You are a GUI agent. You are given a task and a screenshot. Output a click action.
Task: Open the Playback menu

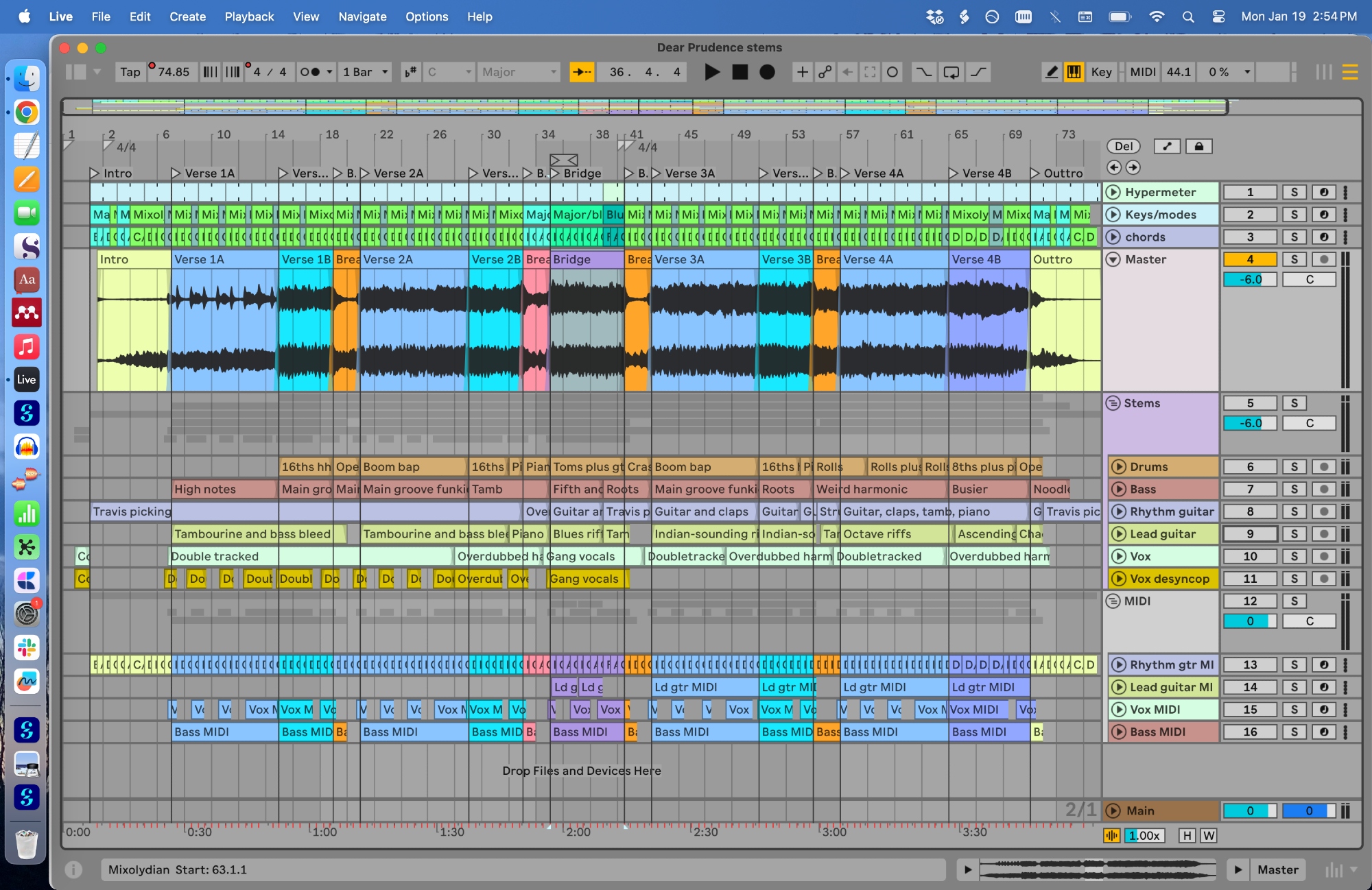tap(249, 16)
